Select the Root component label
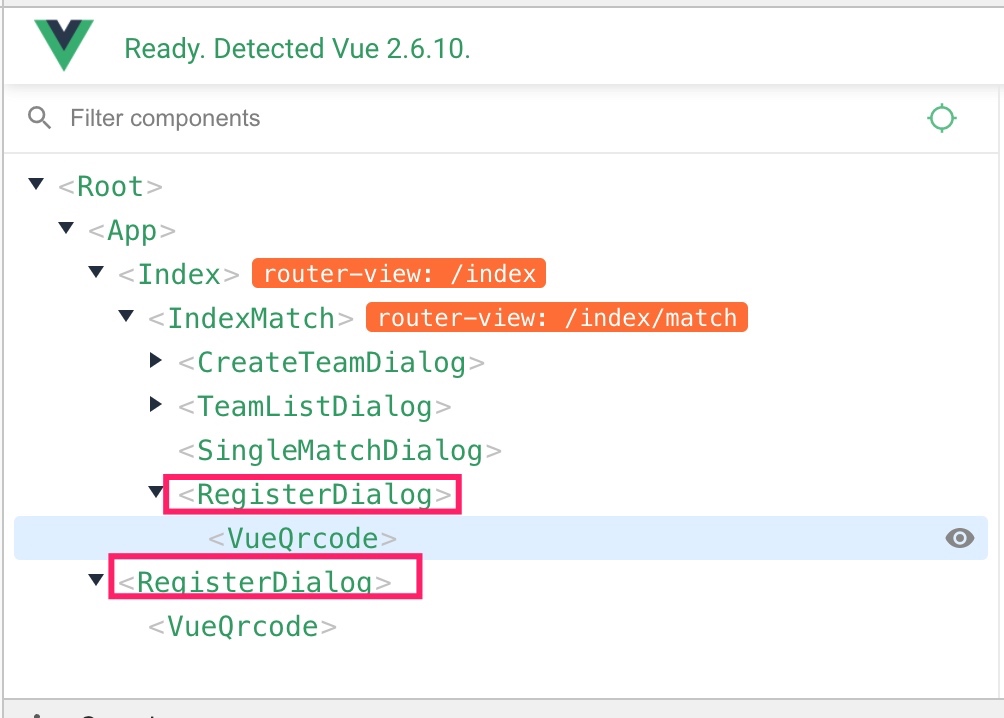 [110, 186]
